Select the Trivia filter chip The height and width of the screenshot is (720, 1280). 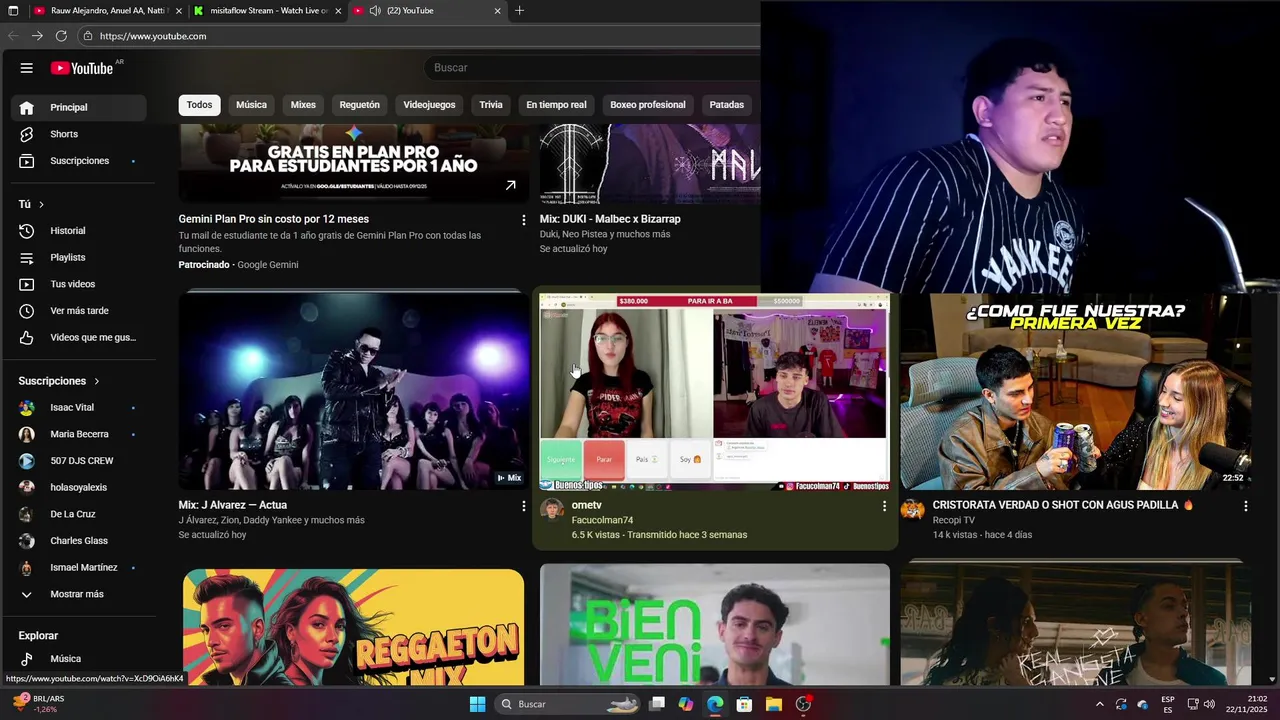pyautogui.click(x=491, y=105)
